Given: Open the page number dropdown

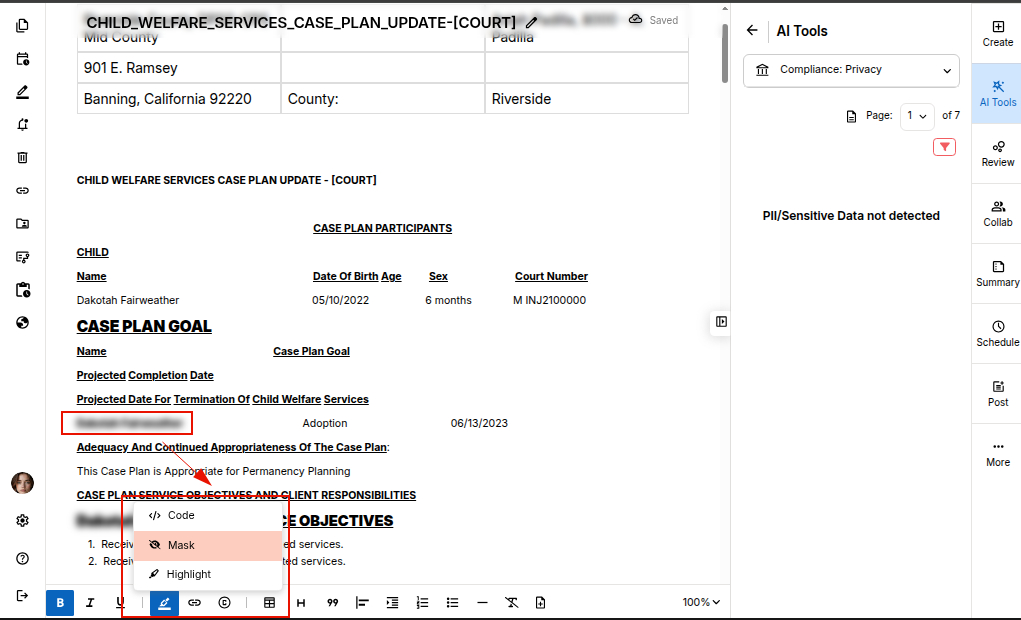Looking at the screenshot, I should click(917, 116).
